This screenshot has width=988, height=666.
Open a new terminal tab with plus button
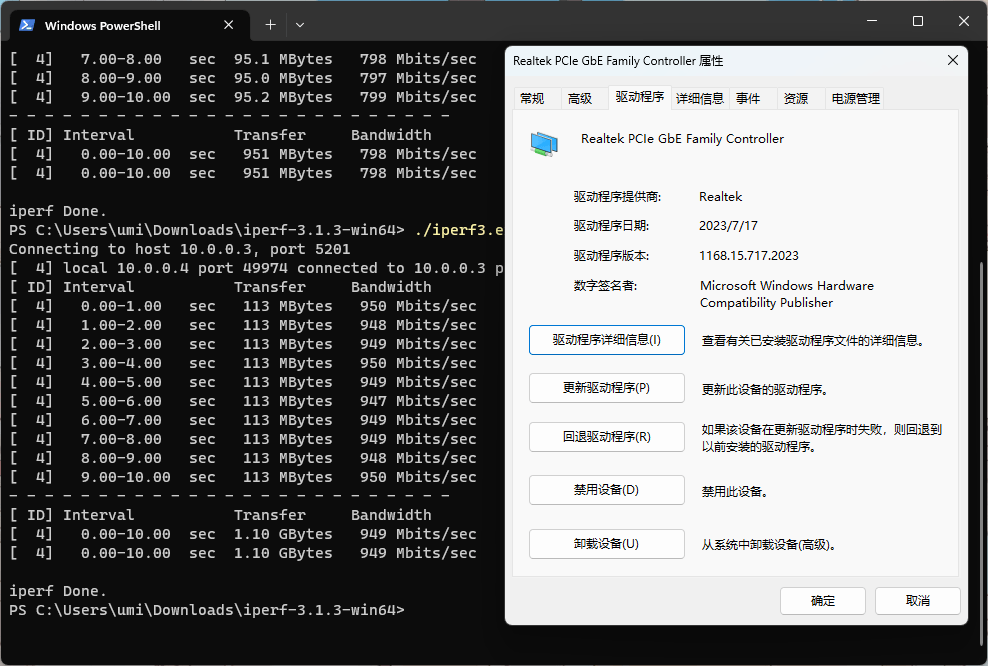pos(270,24)
